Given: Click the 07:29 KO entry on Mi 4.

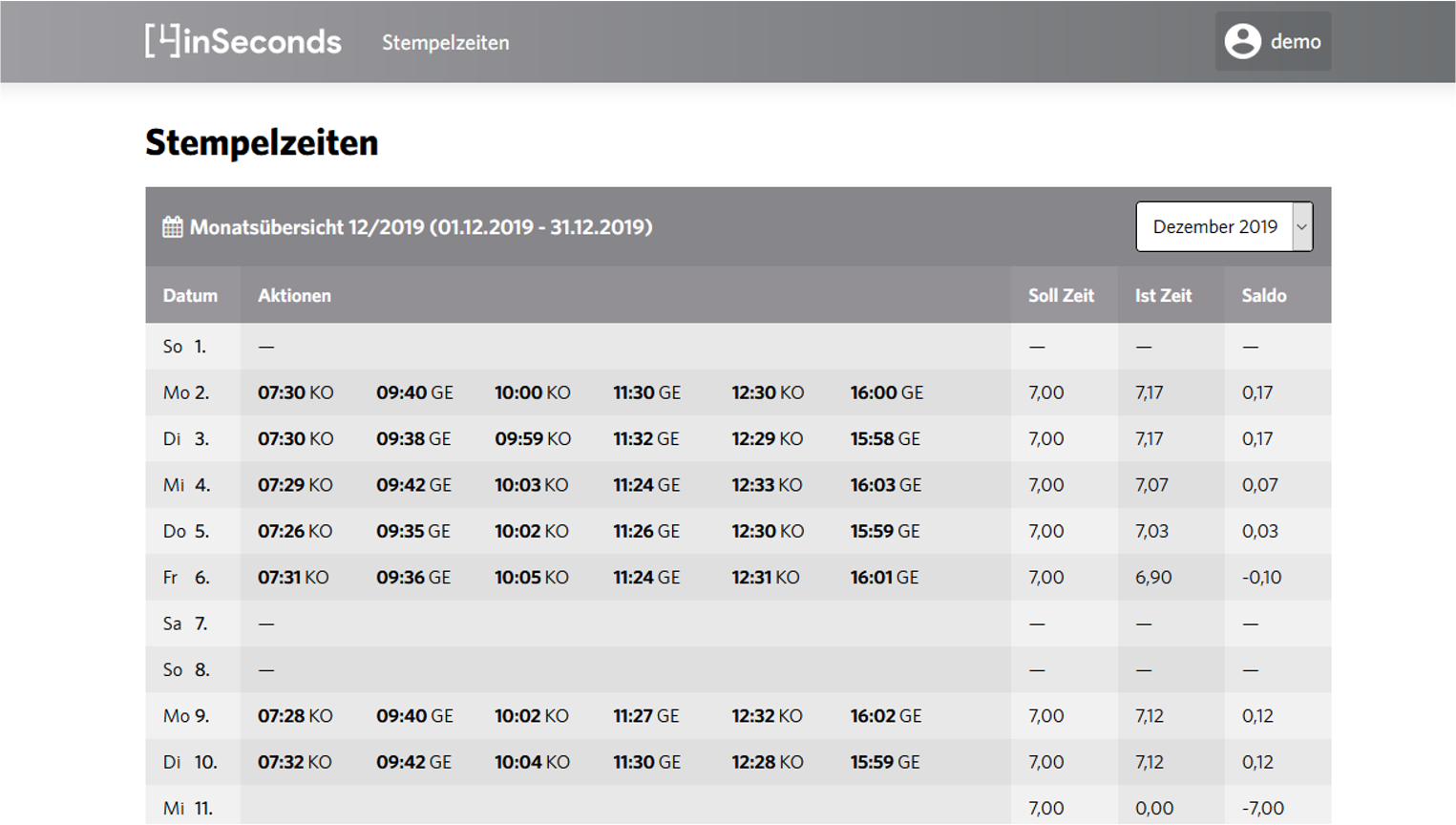Looking at the screenshot, I should tap(295, 485).
